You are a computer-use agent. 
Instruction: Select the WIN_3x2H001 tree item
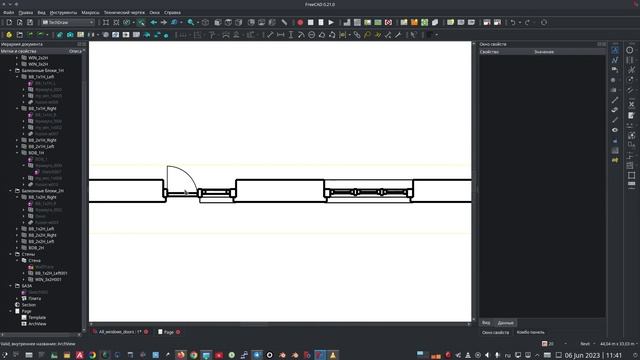click(x=48, y=280)
